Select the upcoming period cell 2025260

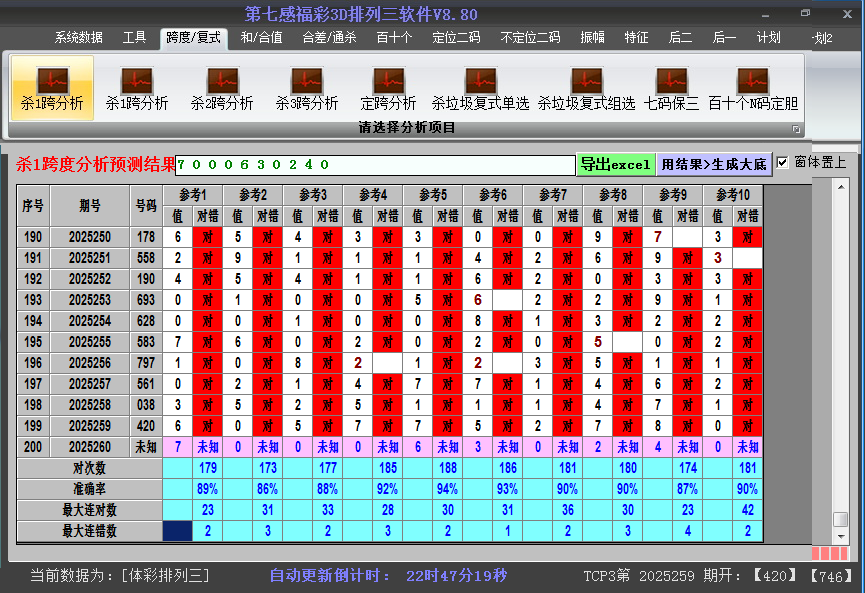click(x=90, y=447)
